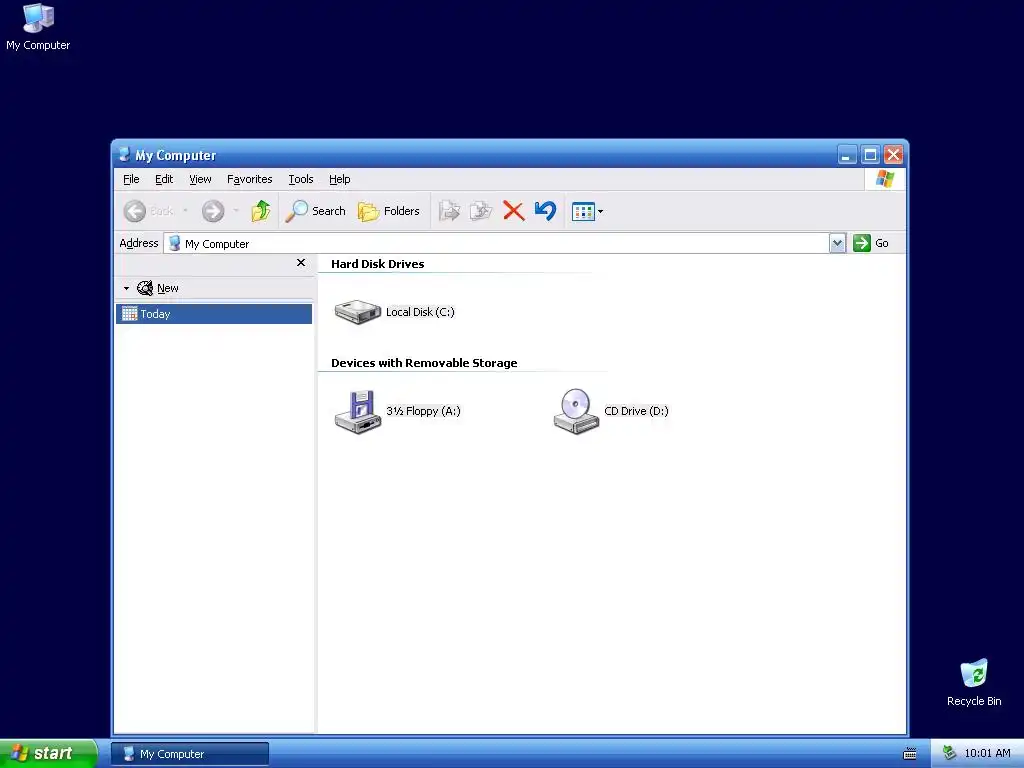Click My Computer taskbar button
Viewport: 1024px width, 768px height.
click(190, 754)
